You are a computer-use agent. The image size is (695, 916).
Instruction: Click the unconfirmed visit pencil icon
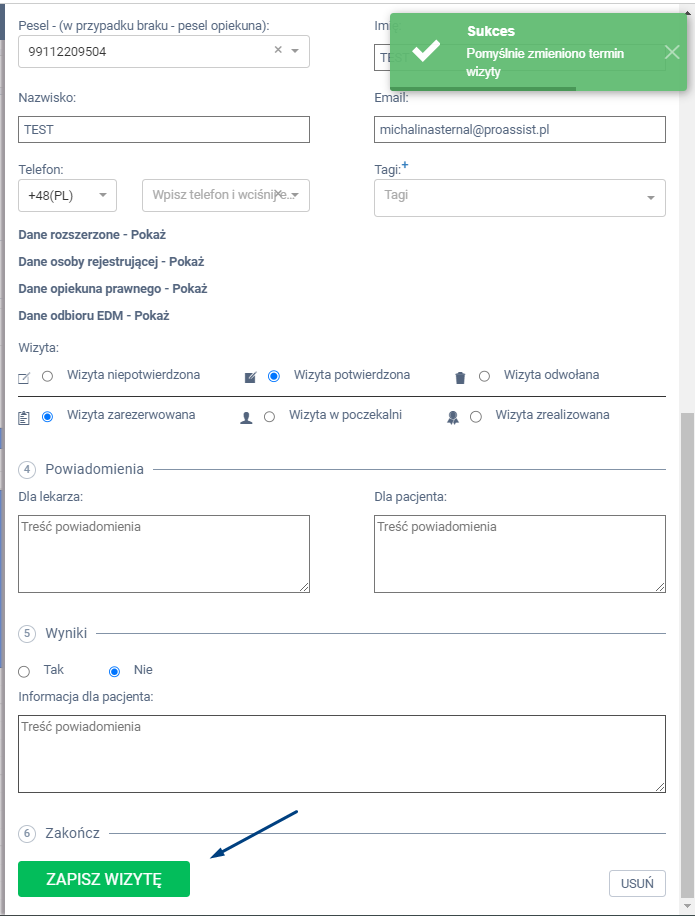[x=25, y=378]
